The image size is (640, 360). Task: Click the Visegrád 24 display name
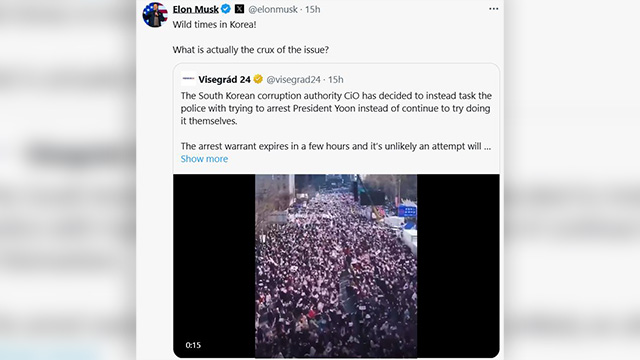224,80
